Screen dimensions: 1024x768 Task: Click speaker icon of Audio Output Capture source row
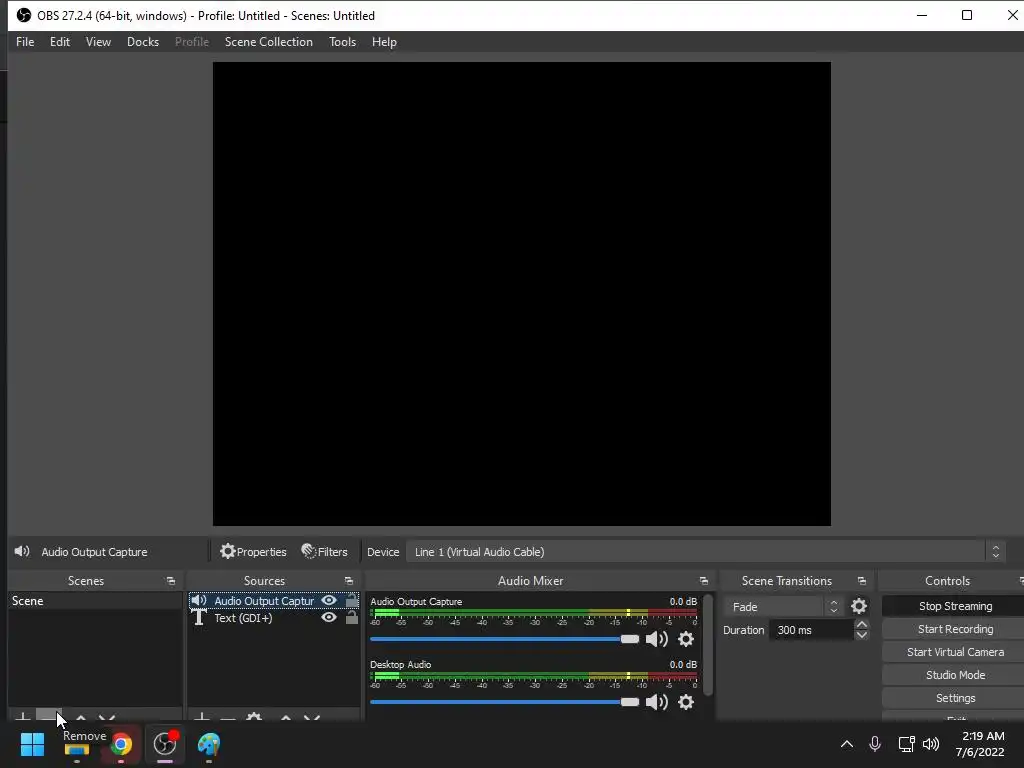[199, 600]
